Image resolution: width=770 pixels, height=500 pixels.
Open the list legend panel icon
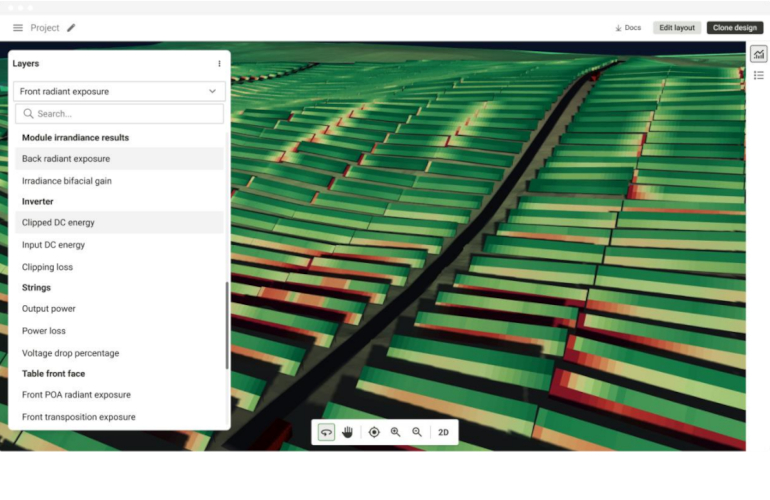point(758,75)
